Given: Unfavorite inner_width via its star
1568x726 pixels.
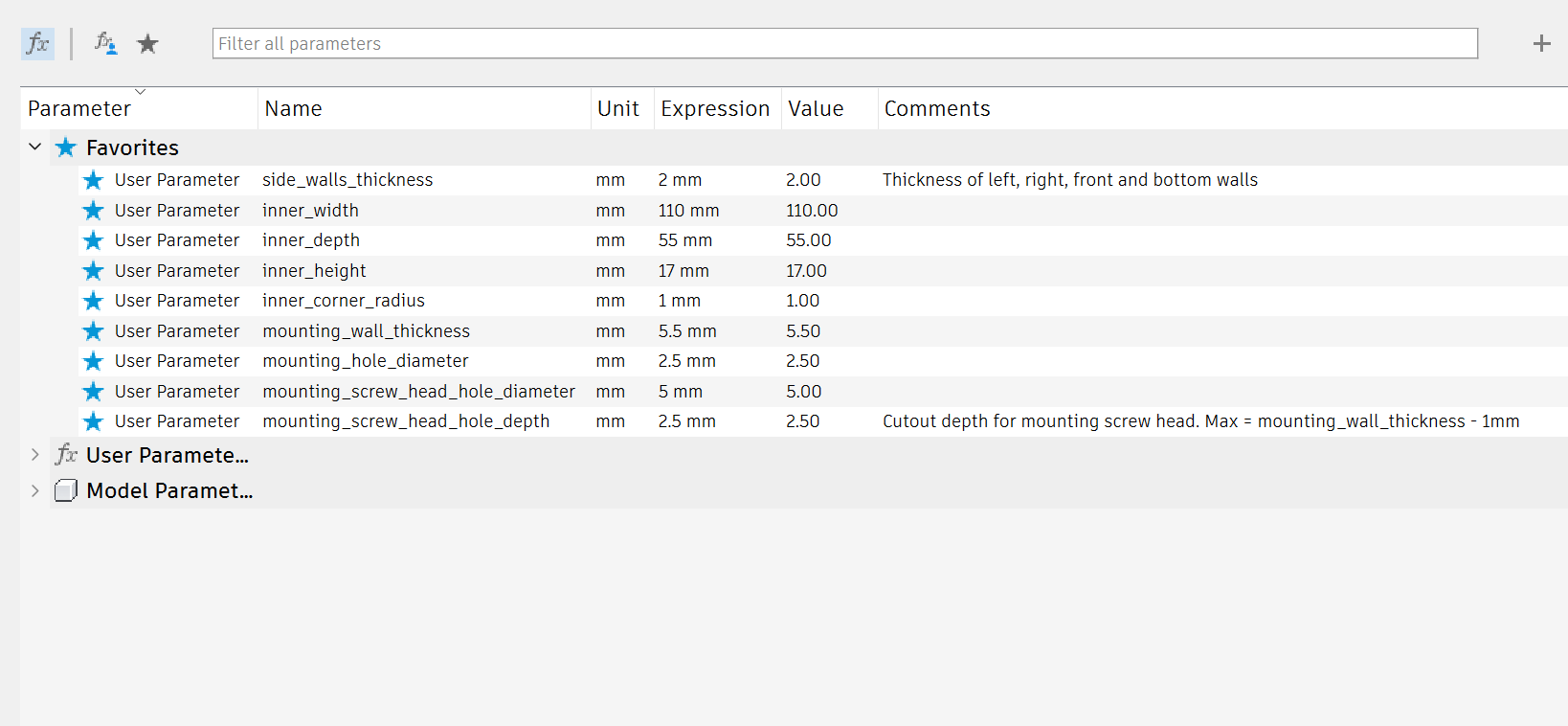Looking at the screenshot, I should 93,210.
